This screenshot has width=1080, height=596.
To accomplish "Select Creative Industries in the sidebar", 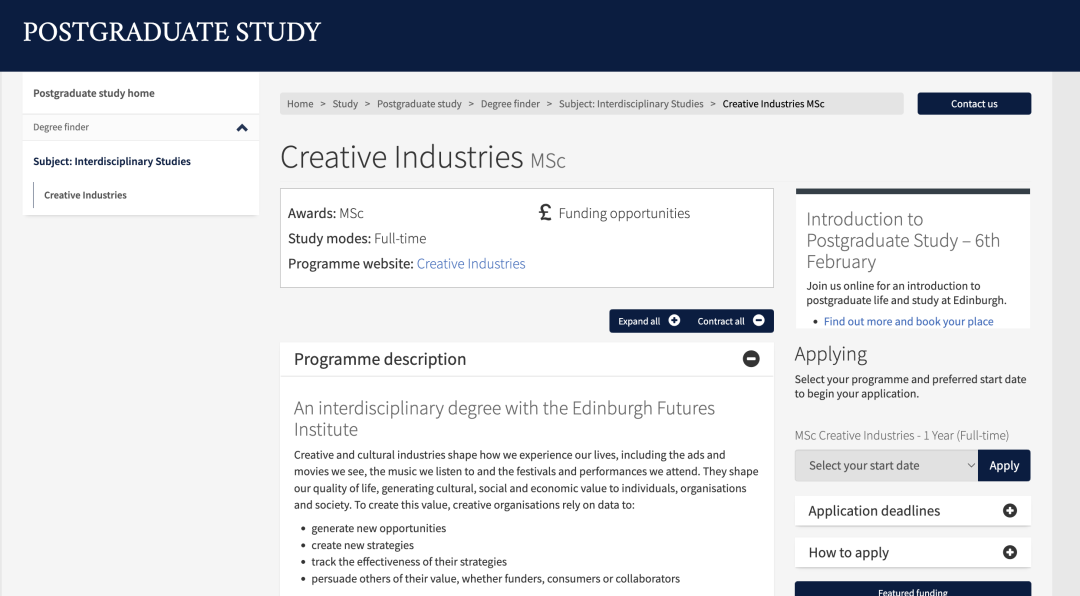I will 85,195.
